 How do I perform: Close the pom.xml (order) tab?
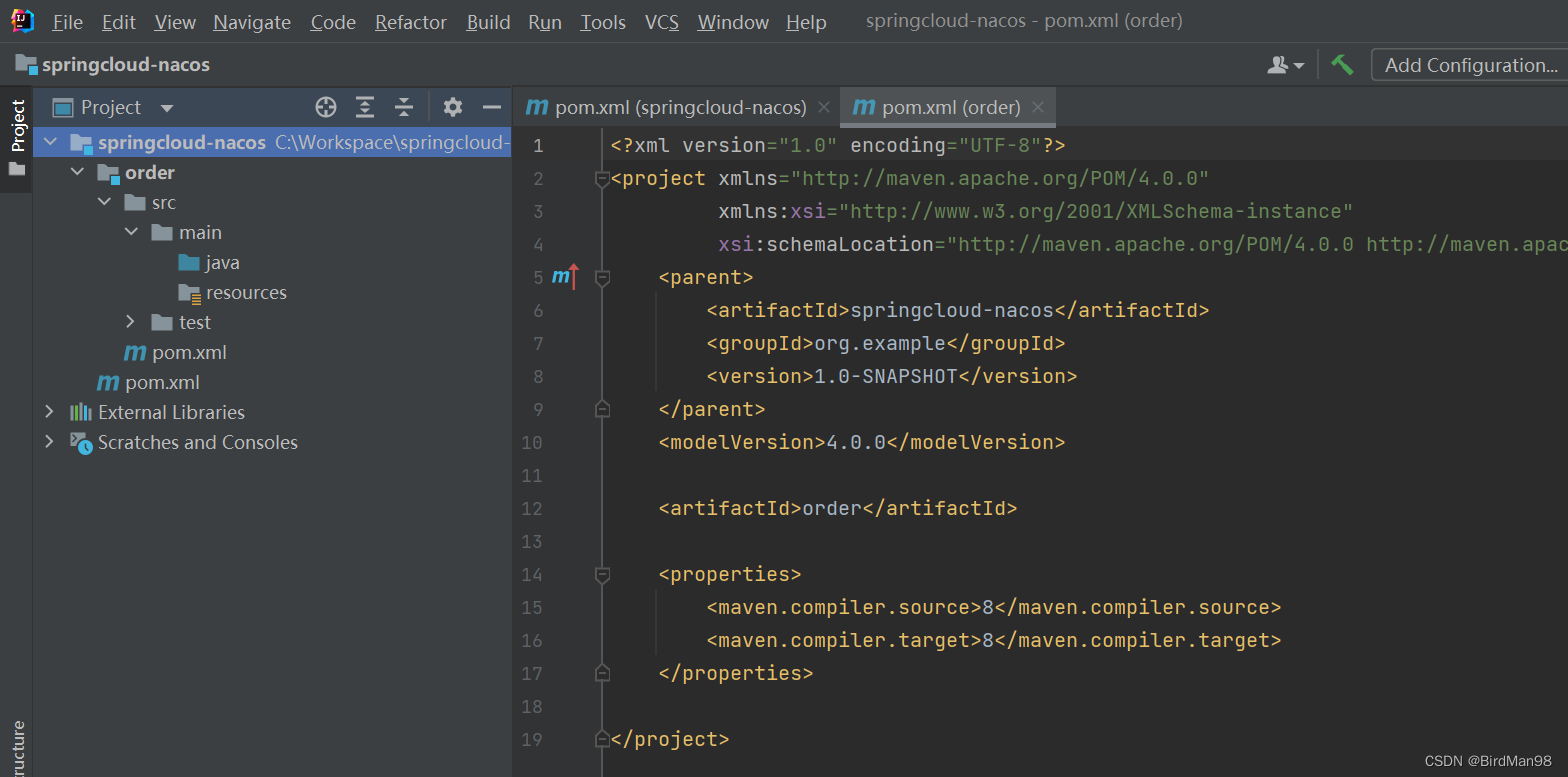coord(1038,107)
